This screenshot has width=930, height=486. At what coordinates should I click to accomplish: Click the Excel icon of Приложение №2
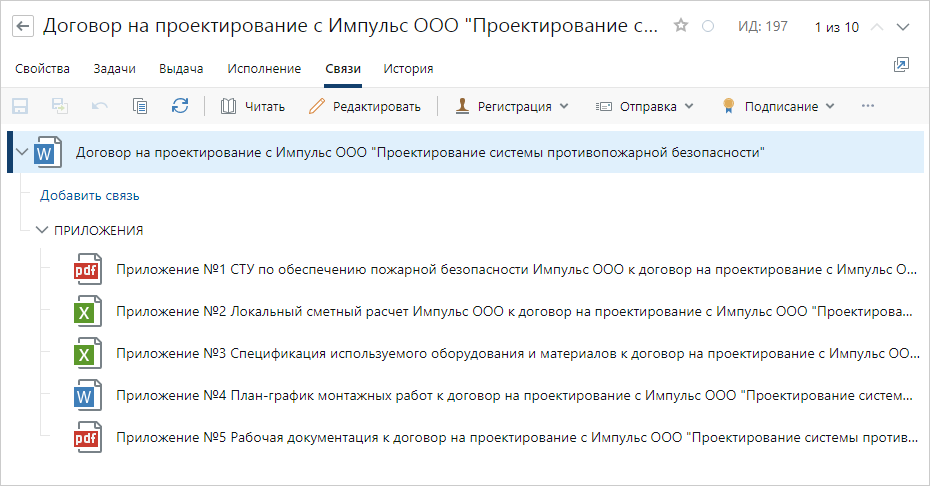(89, 312)
